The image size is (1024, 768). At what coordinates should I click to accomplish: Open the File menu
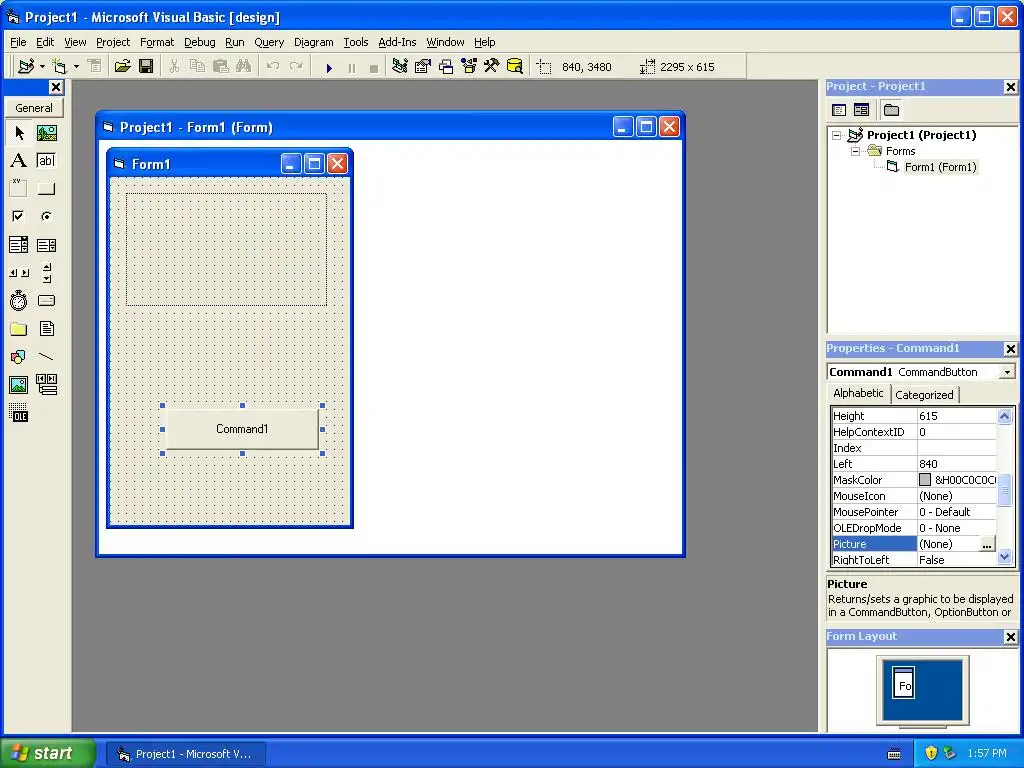pyautogui.click(x=18, y=42)
